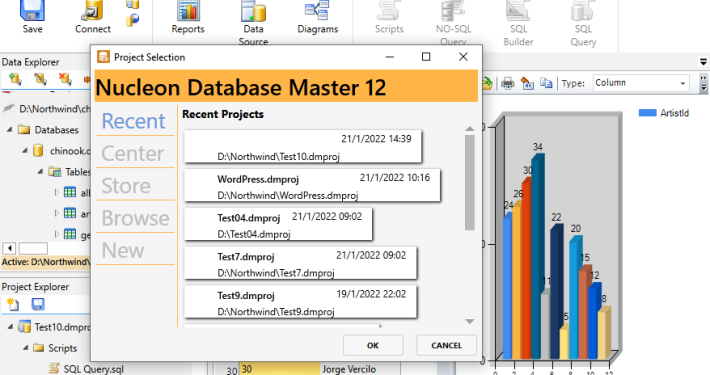
Task: Expand the second table node under Tables
Action: (56, 213)
